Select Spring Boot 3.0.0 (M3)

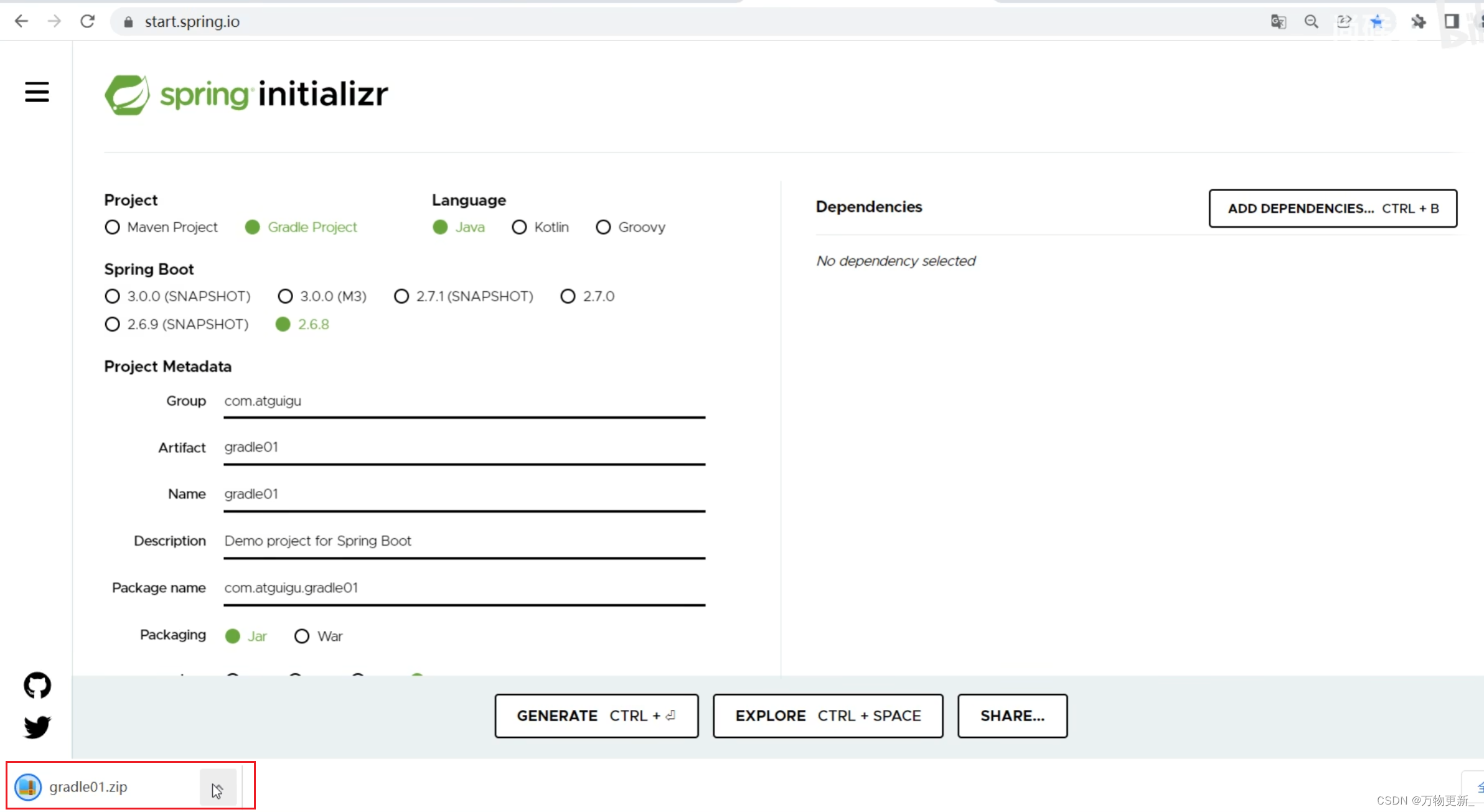322,296
